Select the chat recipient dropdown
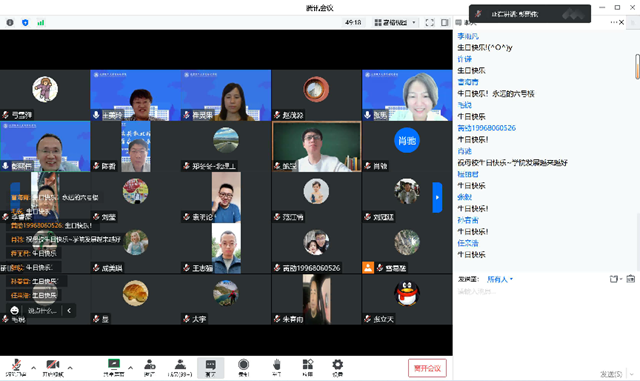640x381 pixels. point(500,279)
